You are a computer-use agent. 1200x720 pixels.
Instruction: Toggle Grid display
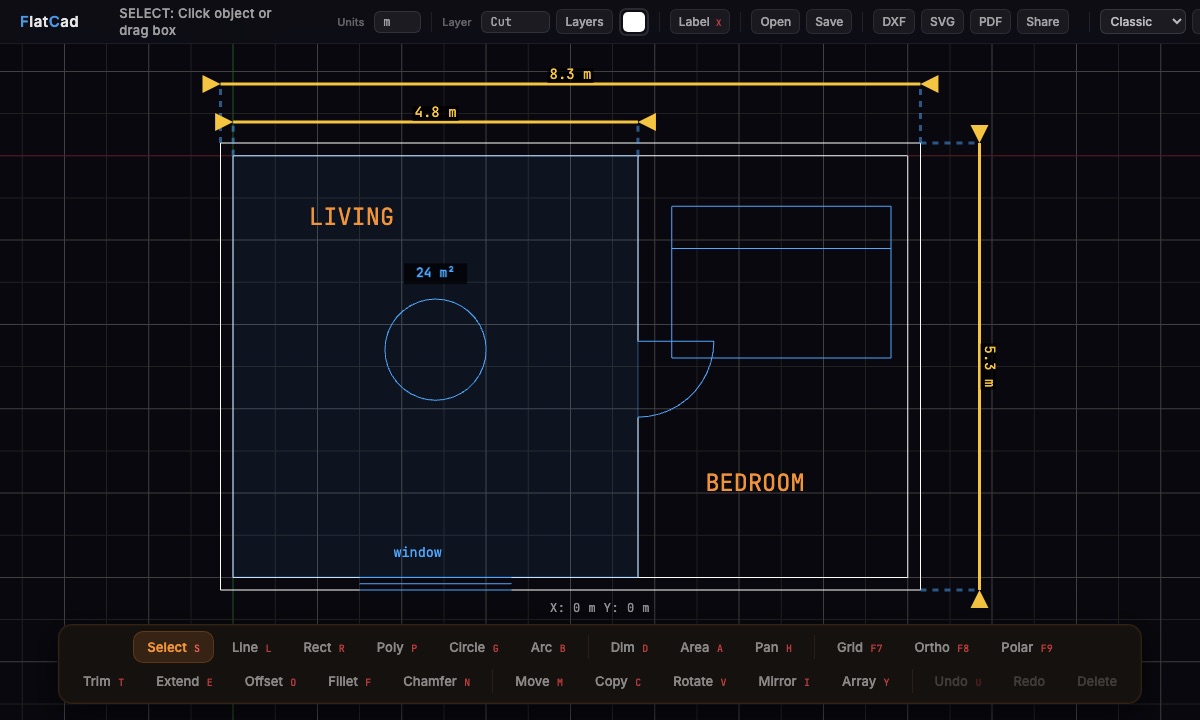coord(859,647)
